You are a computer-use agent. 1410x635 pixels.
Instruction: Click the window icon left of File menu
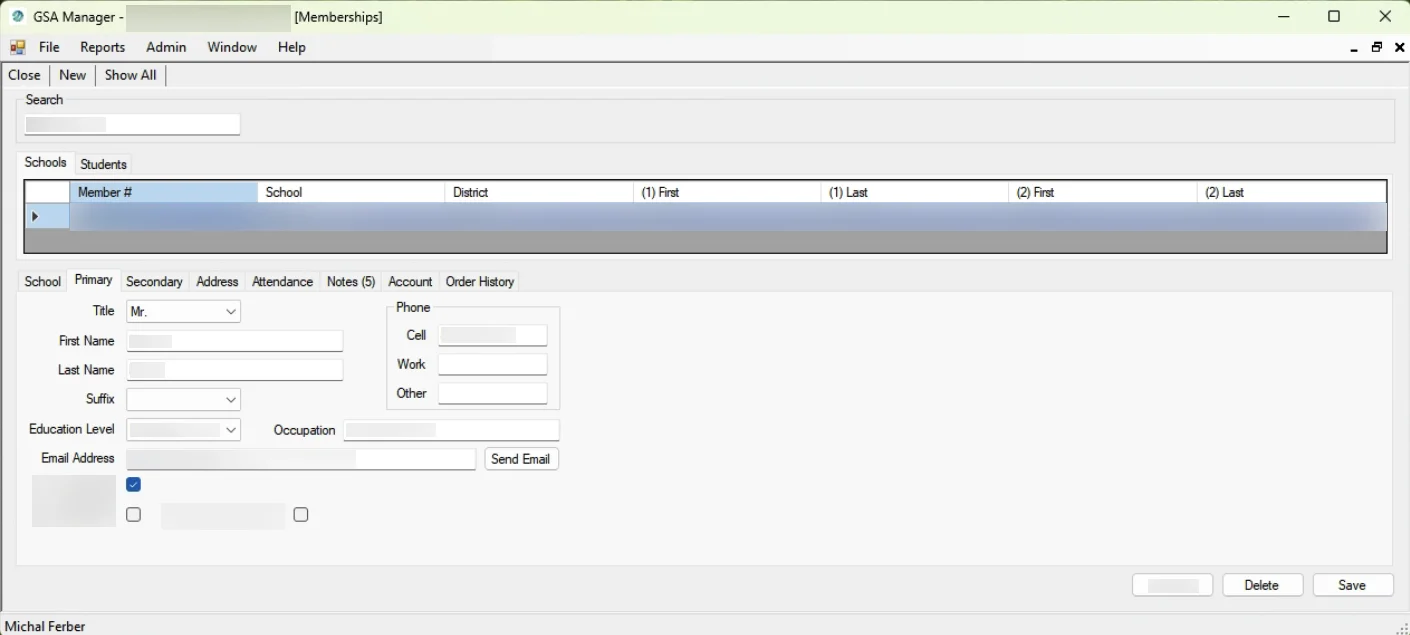(17, 47)
